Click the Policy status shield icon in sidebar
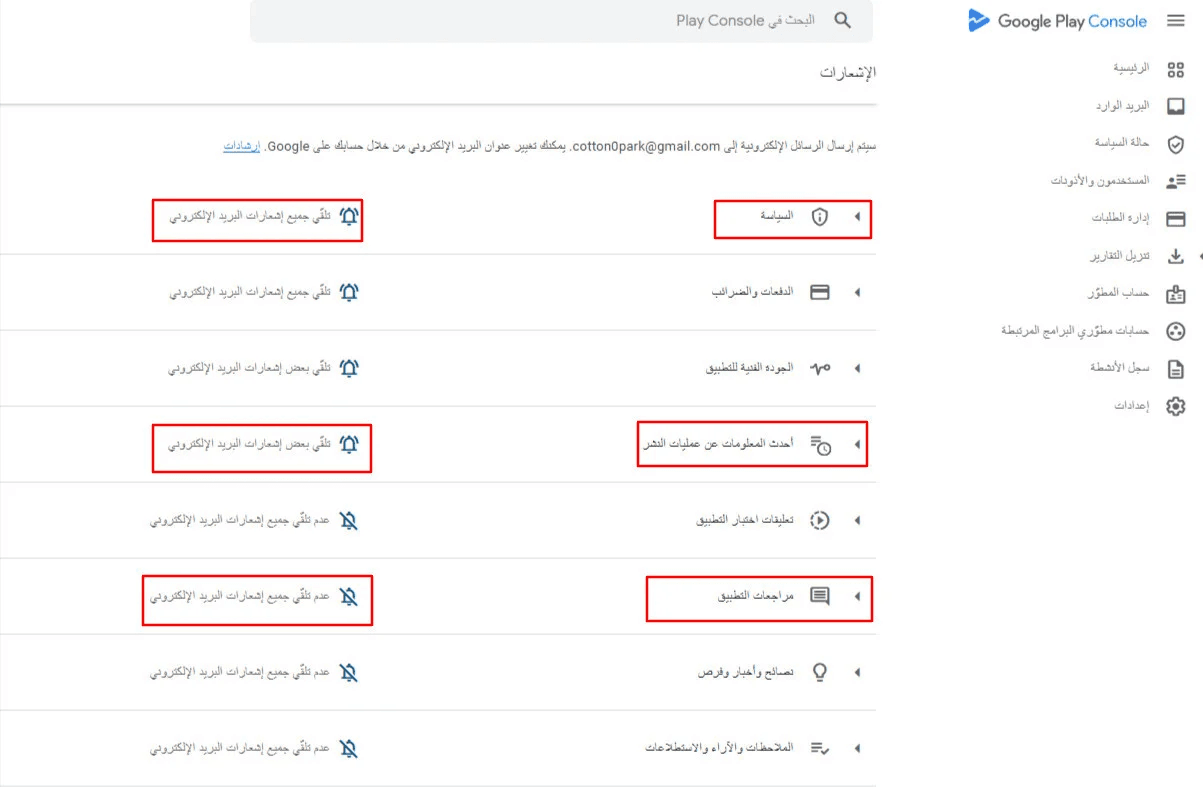The height and width of the screenshot is (787, 1203). point(1176,144)
